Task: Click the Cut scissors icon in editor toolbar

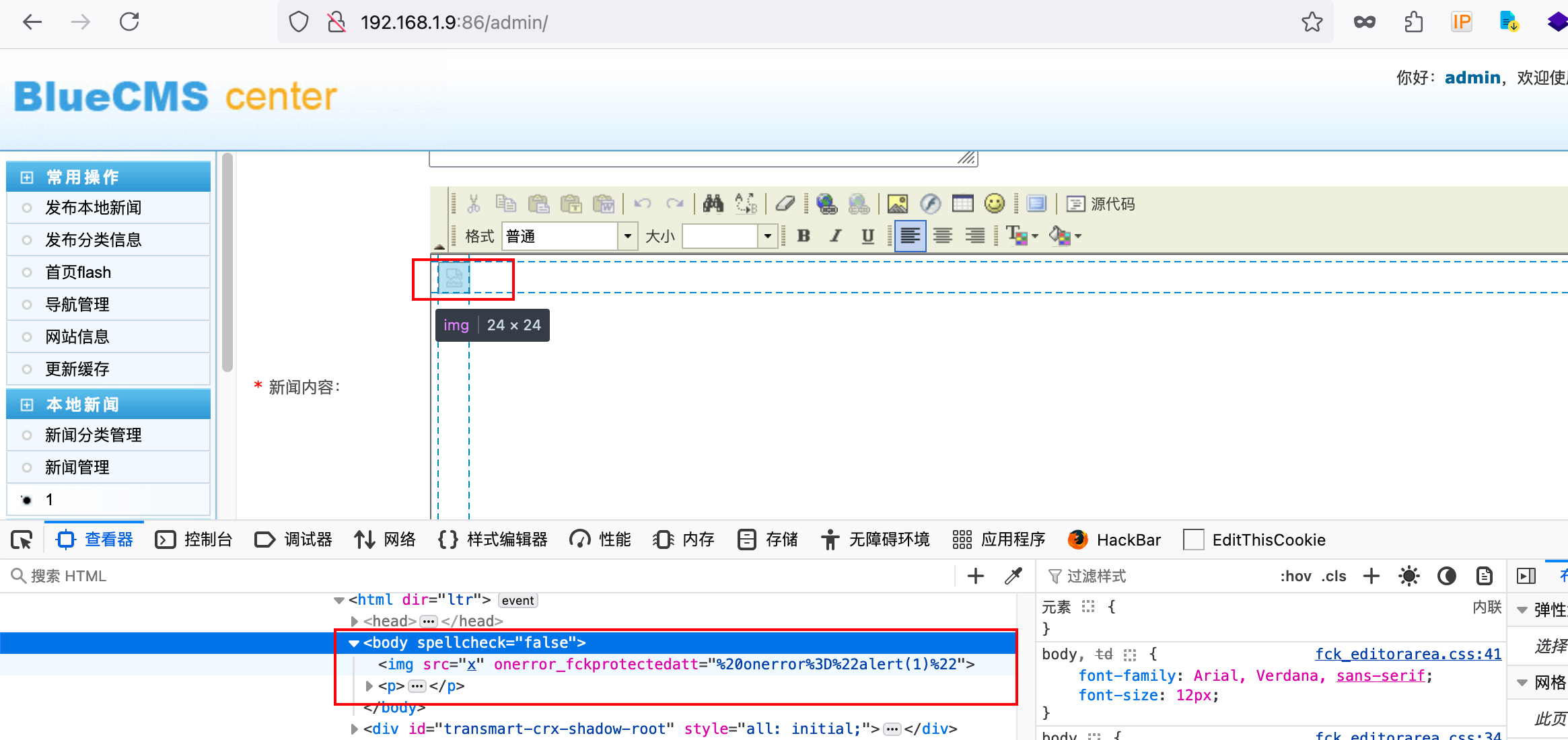Action: pyautogui.click(x=474, y=203)
